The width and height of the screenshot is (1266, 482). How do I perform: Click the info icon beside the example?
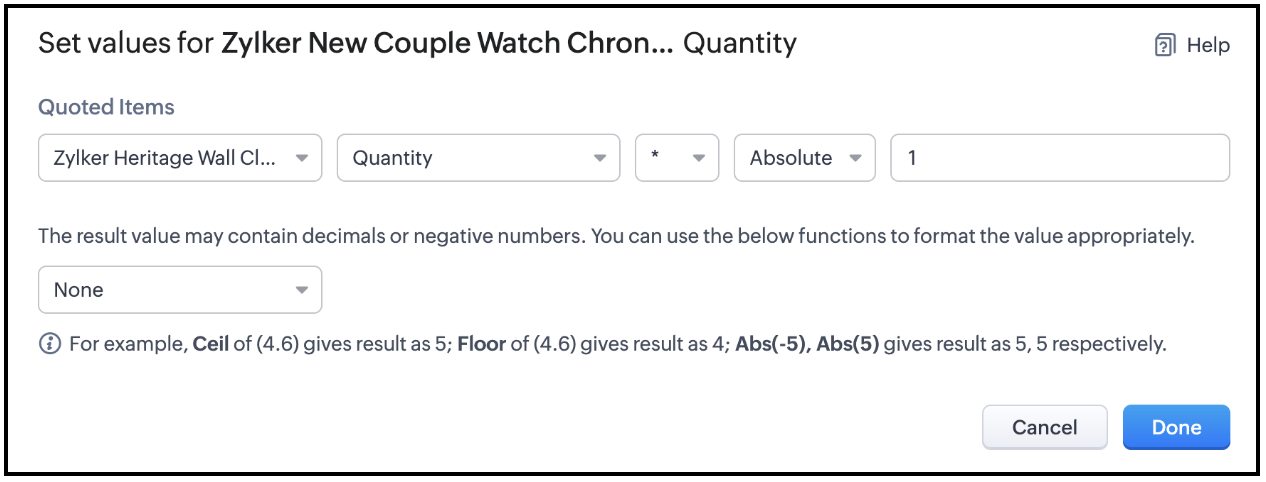click(49, 344)
